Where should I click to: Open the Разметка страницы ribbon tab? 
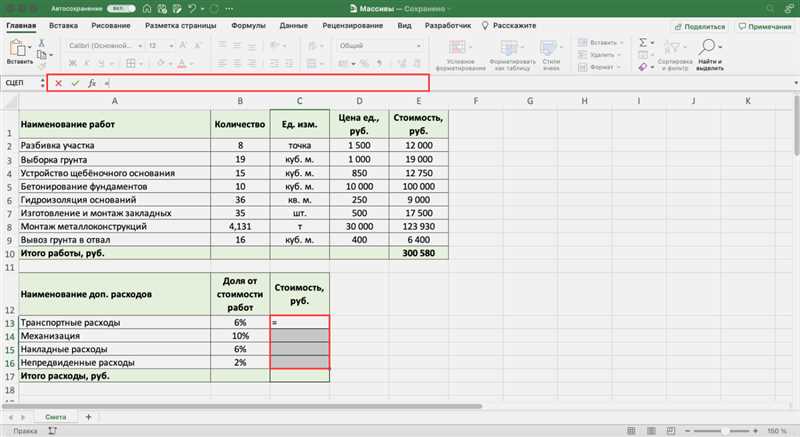tap(181, 25)
